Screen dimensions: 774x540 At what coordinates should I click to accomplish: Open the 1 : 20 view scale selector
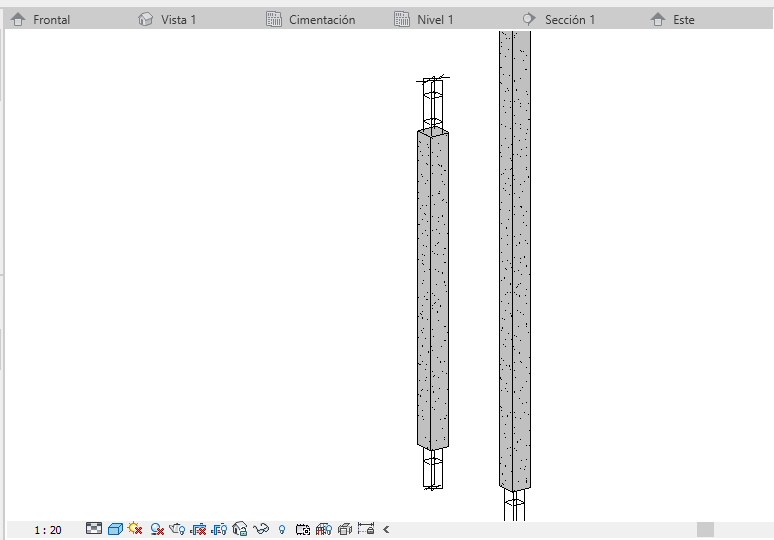tap(48, 530)
